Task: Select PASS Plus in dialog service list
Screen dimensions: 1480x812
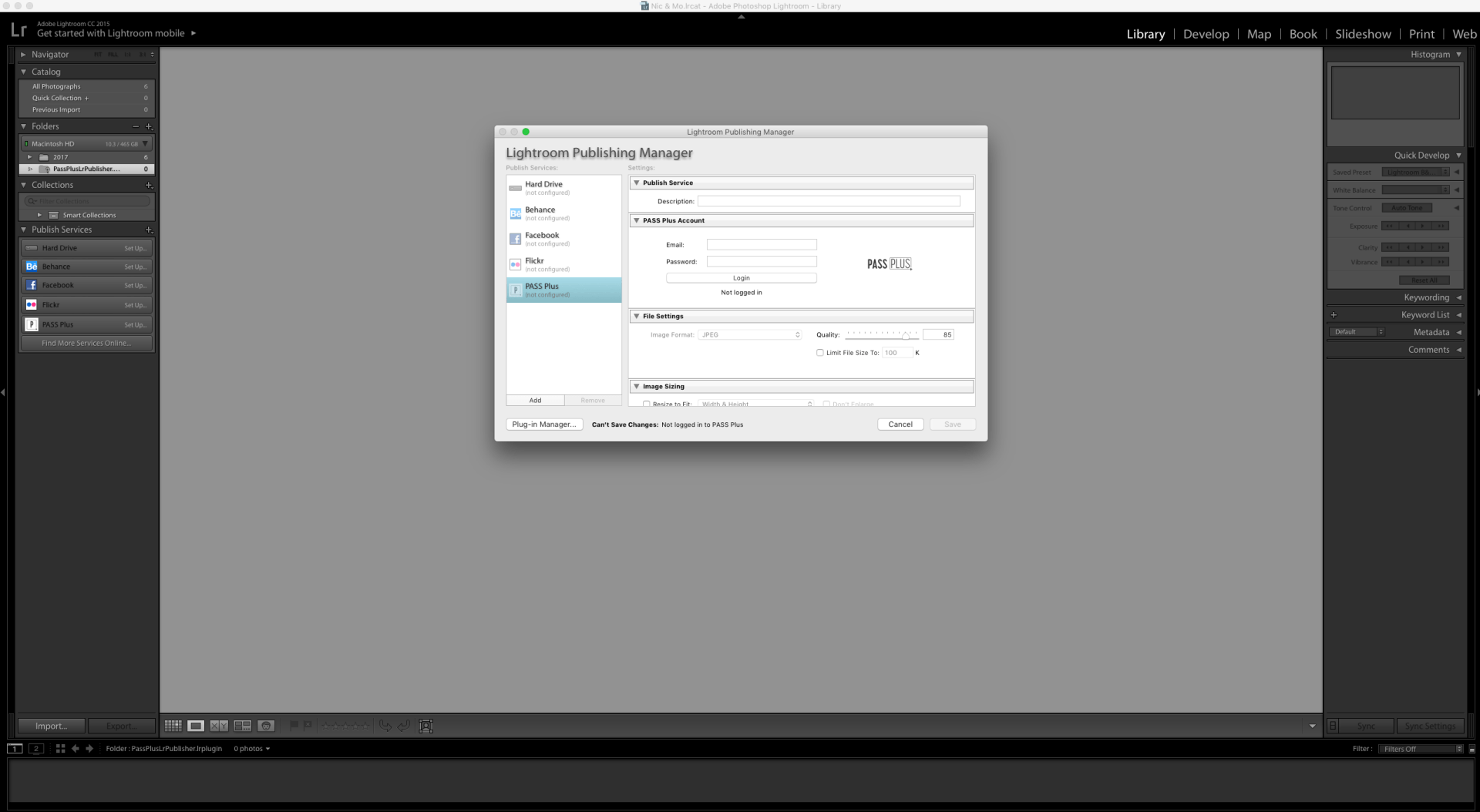Action: [x=563, y=290]
